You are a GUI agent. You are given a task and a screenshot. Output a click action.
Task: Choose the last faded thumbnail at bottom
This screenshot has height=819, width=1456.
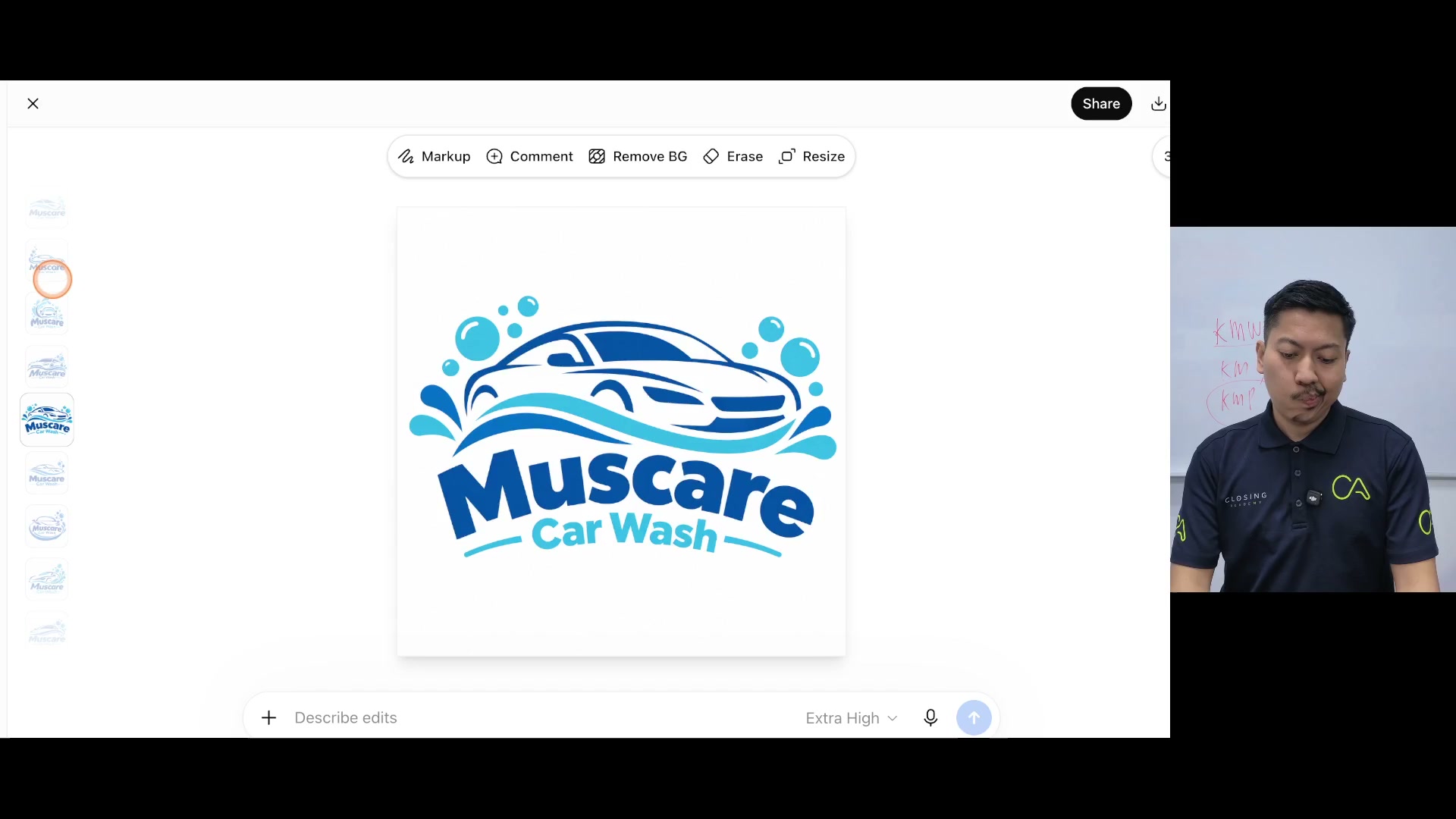pos(47,631)
